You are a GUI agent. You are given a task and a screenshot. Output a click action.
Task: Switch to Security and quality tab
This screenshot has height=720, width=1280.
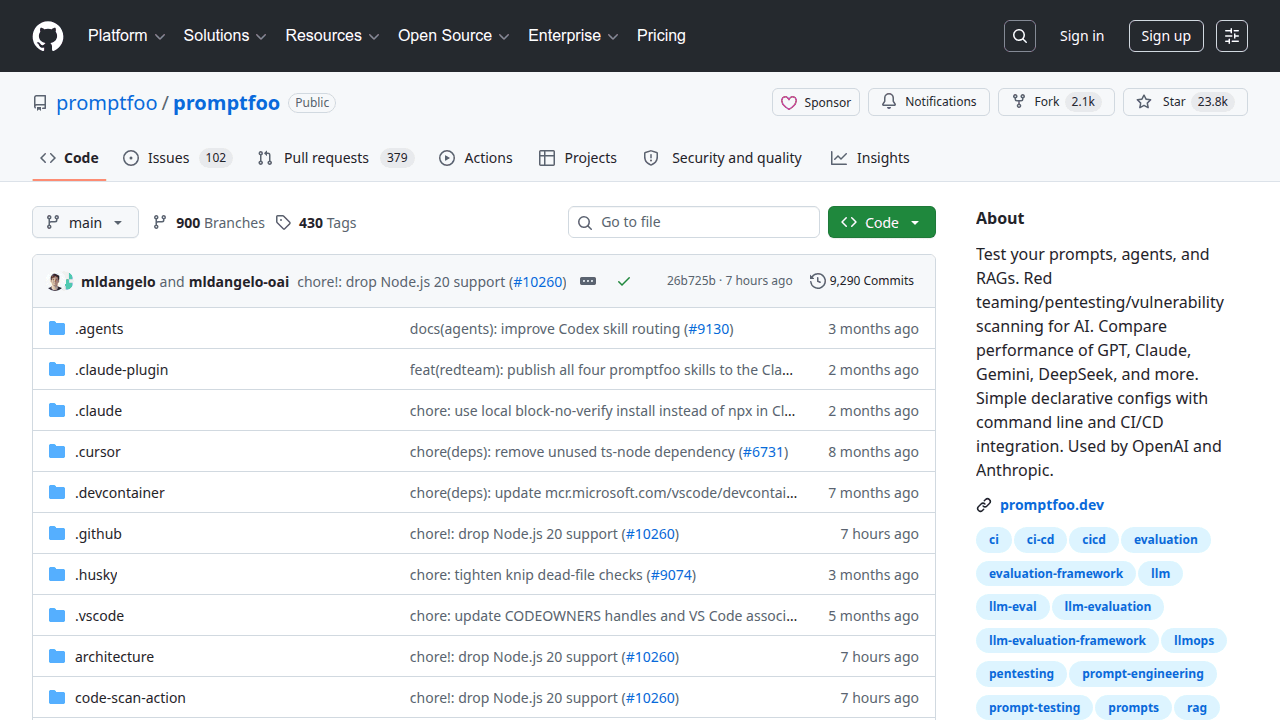point(722,158)
